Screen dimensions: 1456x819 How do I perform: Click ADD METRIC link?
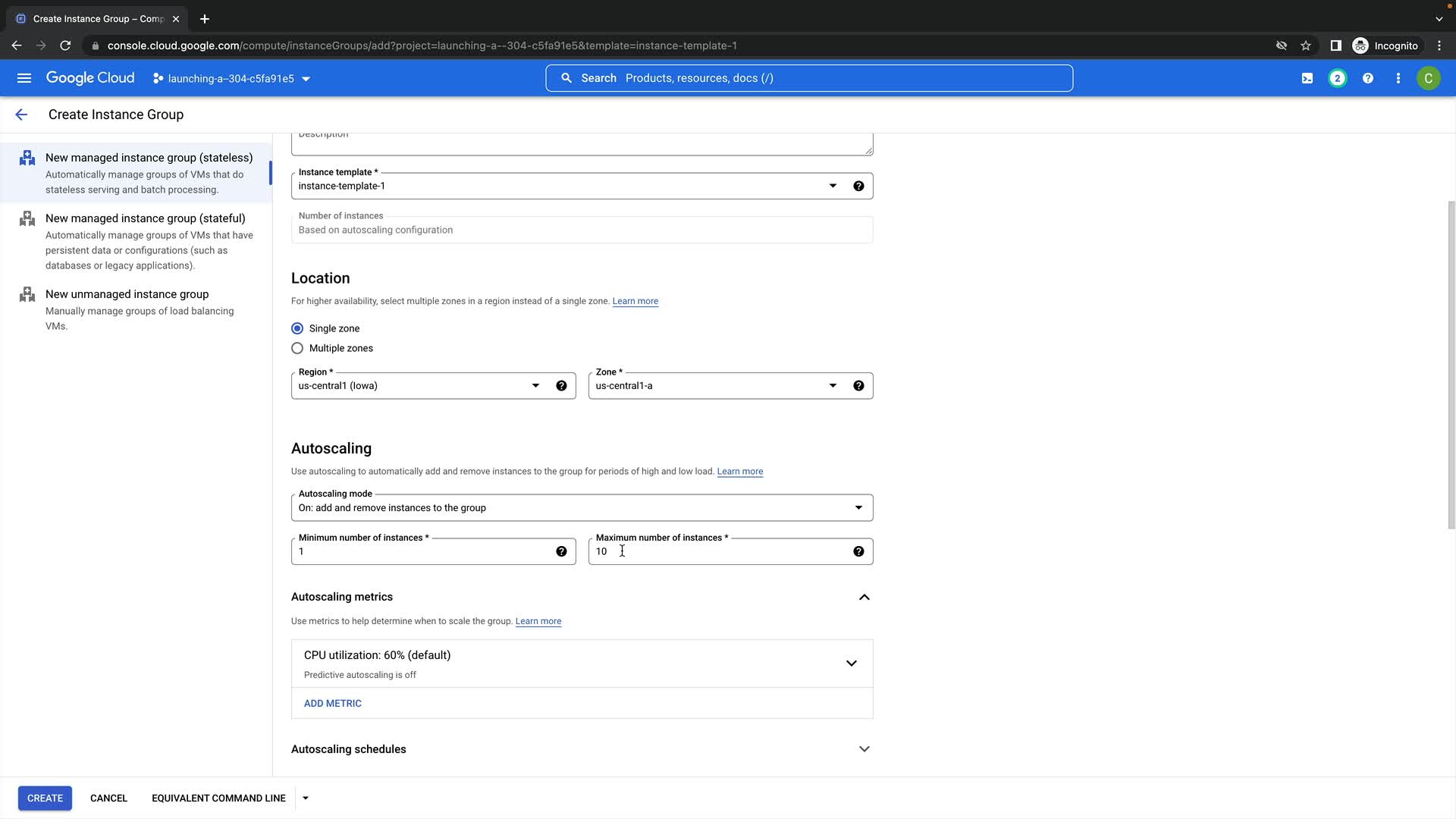point(332,704)
